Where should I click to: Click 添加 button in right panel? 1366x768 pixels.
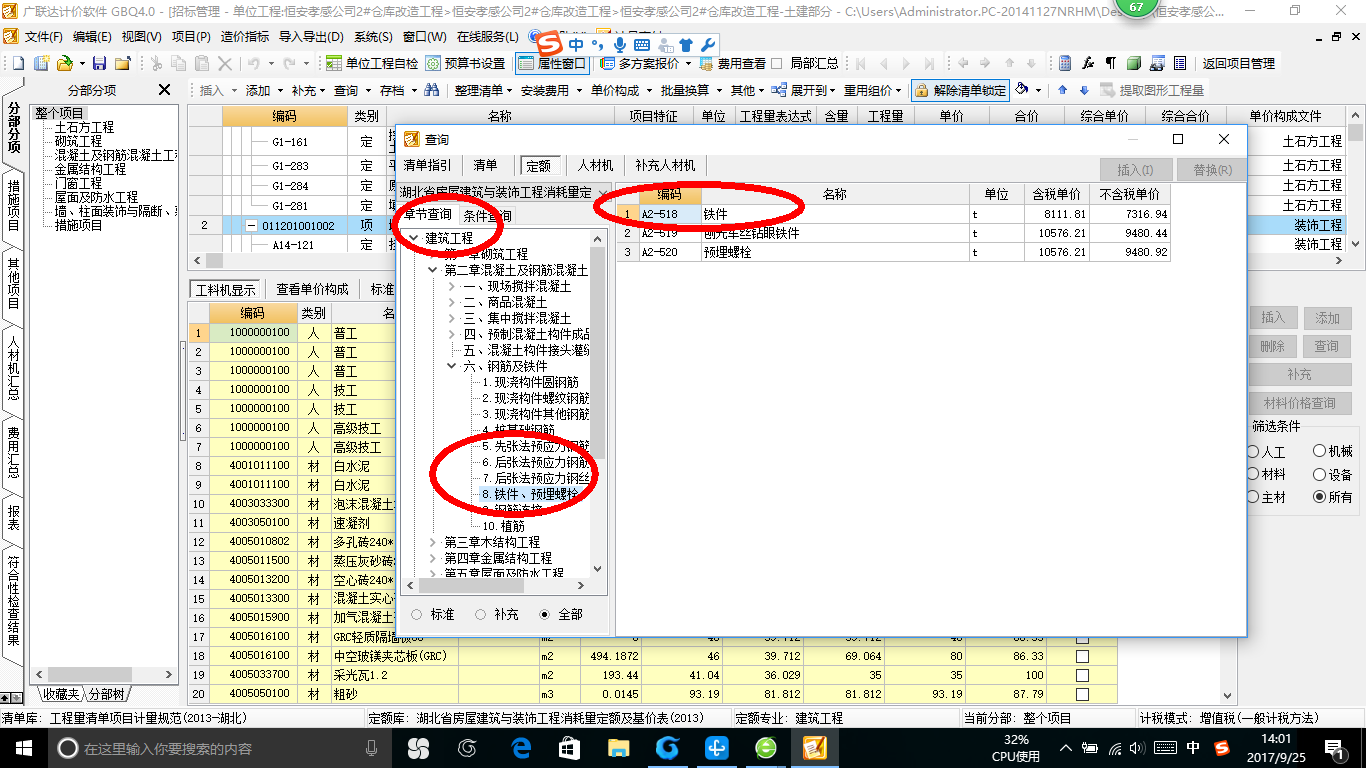click(x=1327, y=318)
